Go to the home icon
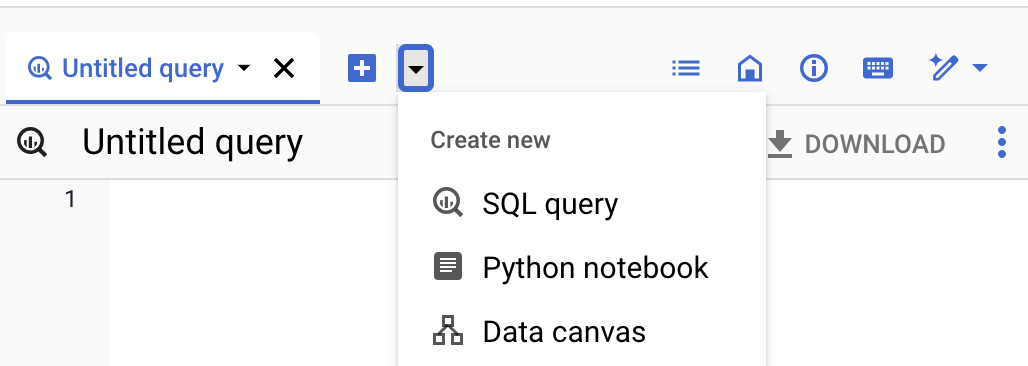This screenshot has height=366, width=1028. coord(750,68)
